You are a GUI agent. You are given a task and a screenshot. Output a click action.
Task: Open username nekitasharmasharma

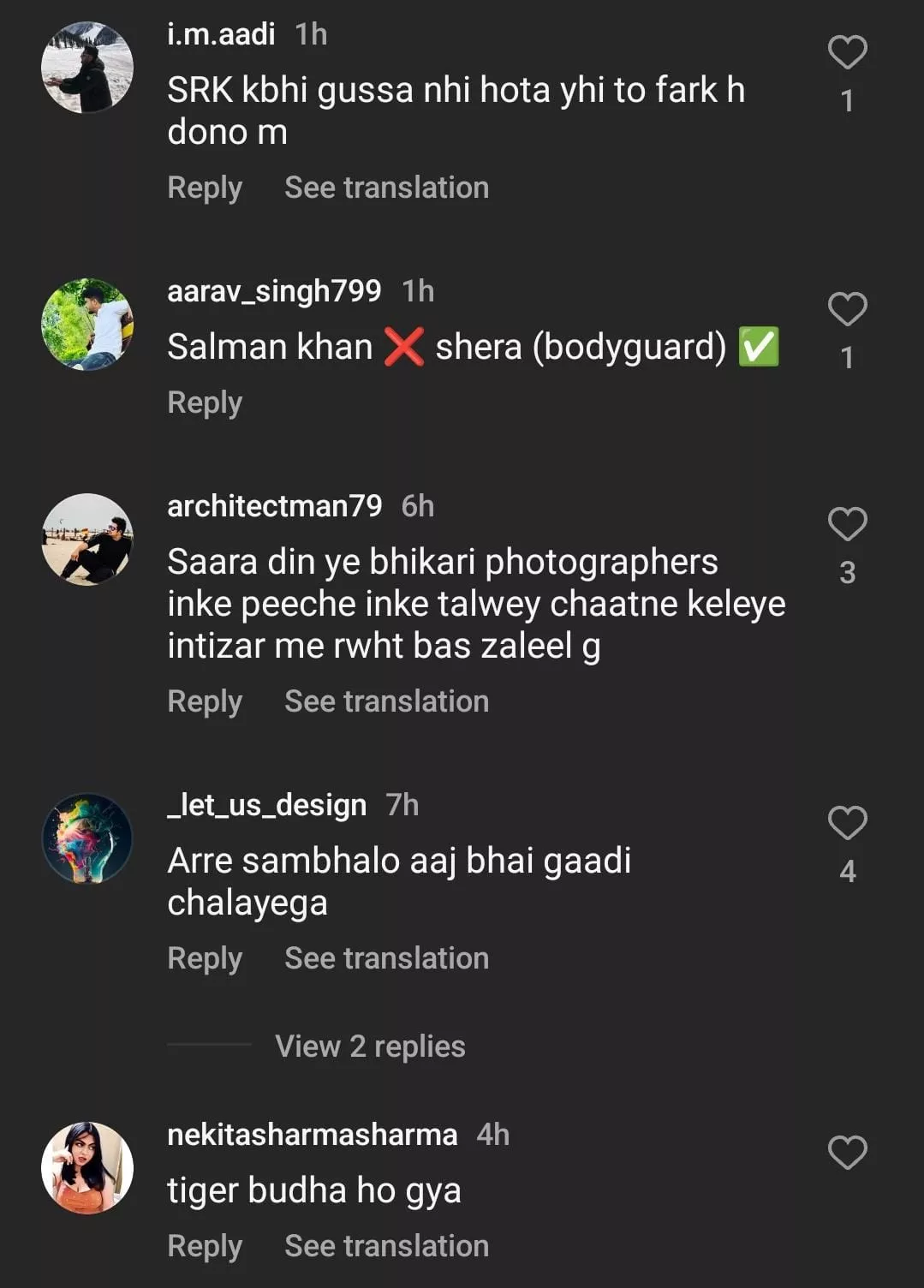click(312, 1135)
